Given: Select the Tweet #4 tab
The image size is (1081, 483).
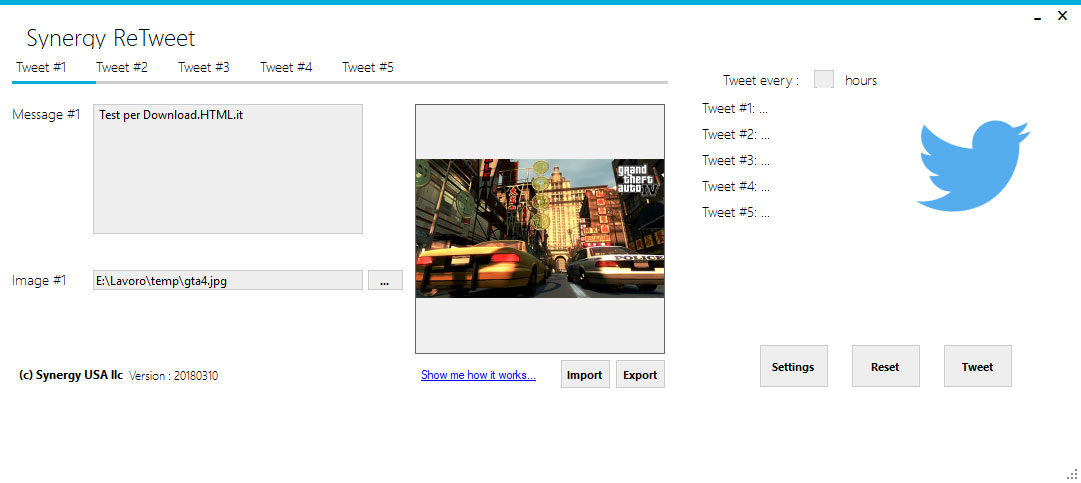Looking at the screenshot, I should (x=286, y=68).
